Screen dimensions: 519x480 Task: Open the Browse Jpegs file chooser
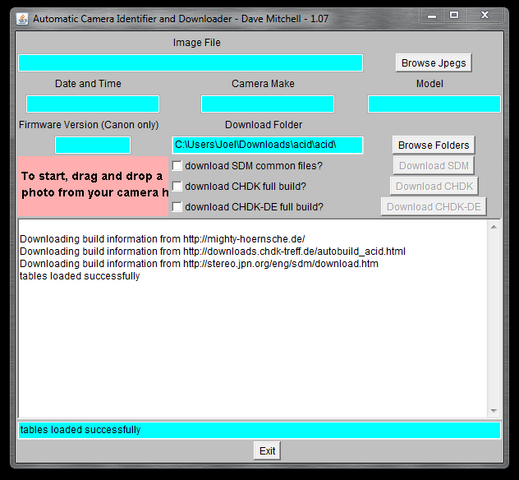[434, 63]
